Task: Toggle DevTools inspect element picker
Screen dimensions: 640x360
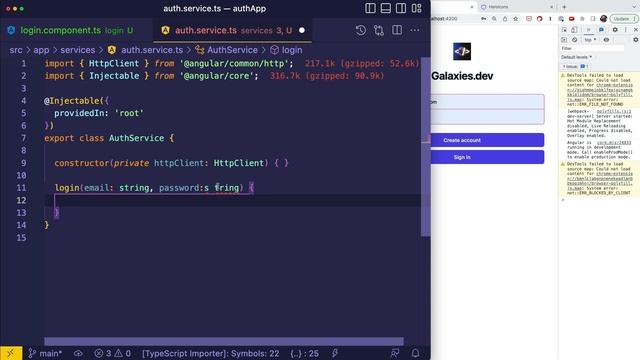Action: (x=564, y=30)
